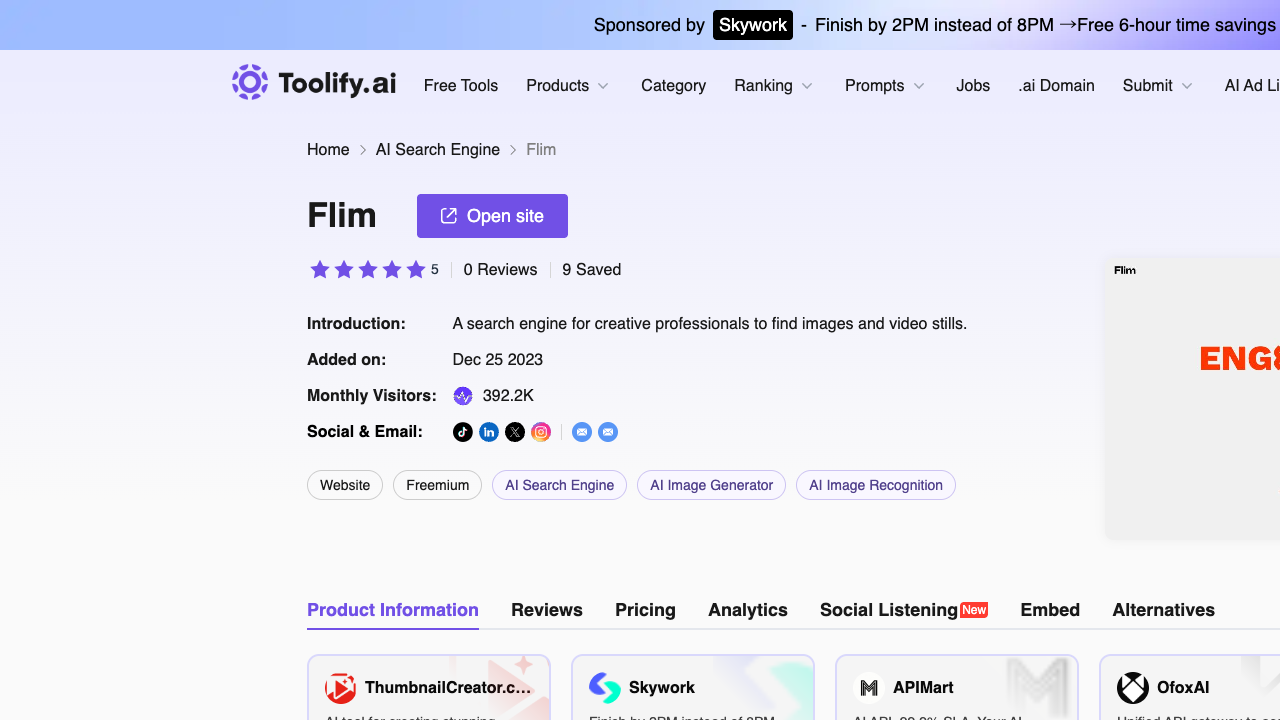Switch to the Product Information tab
1280x720 pixels.
(x=393, y=610)
